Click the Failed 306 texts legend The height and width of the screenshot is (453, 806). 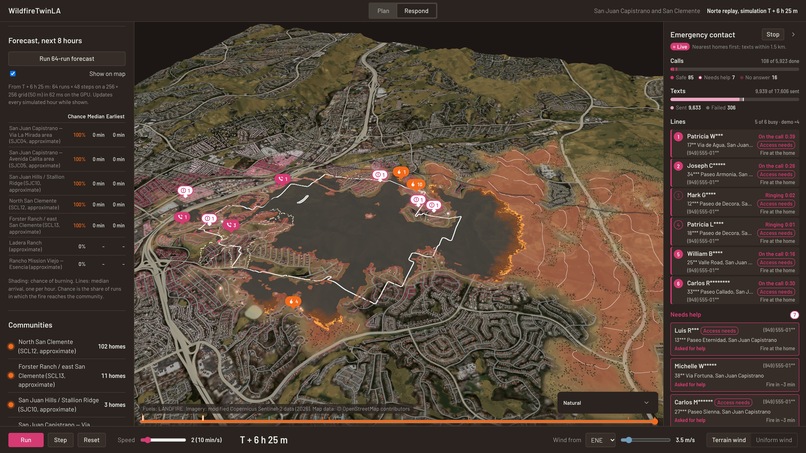click(721, 108)
